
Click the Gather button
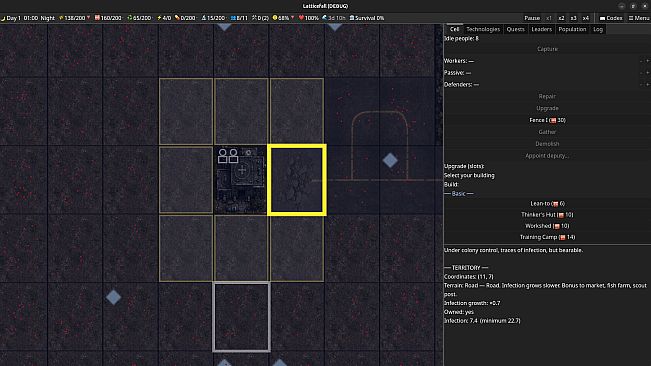coord(547,132)
